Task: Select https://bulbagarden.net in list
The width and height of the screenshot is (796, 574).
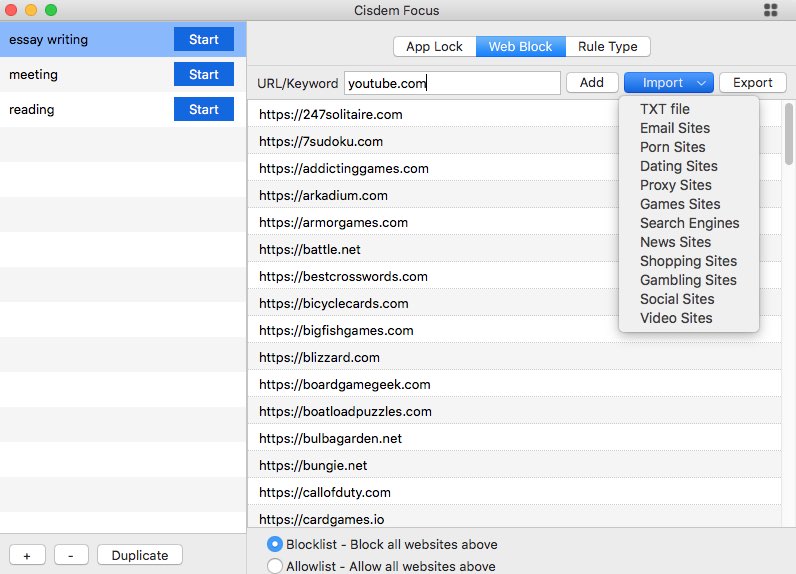Action: tap(514, 438)
